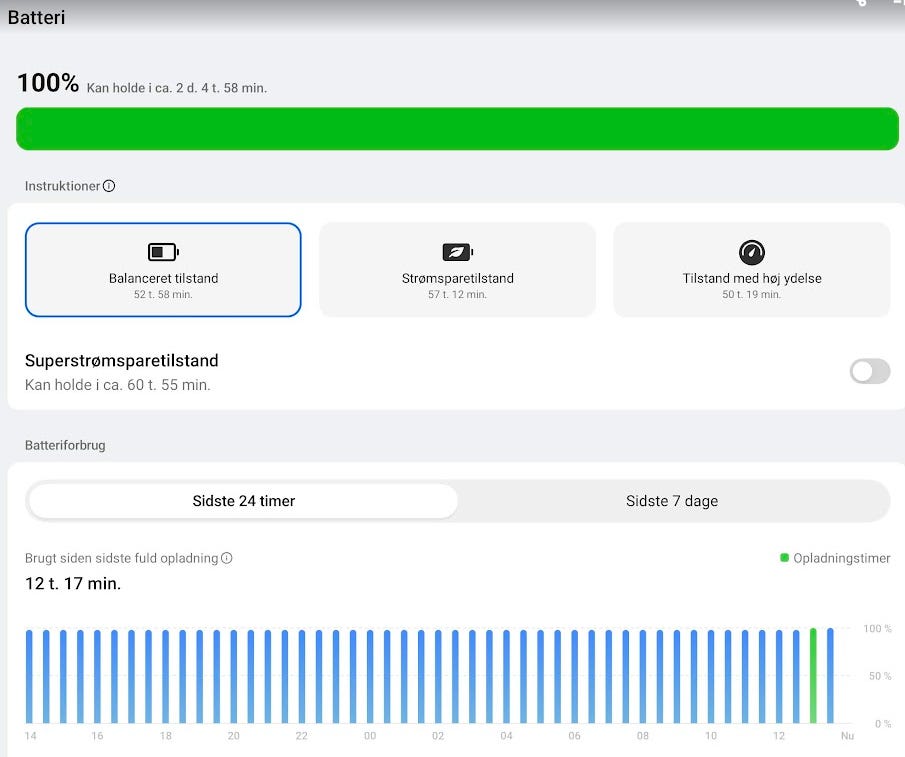Screen dimensions: 905x757
Task: Click the '50 %' chart axis label
Action: pos(880,676)
